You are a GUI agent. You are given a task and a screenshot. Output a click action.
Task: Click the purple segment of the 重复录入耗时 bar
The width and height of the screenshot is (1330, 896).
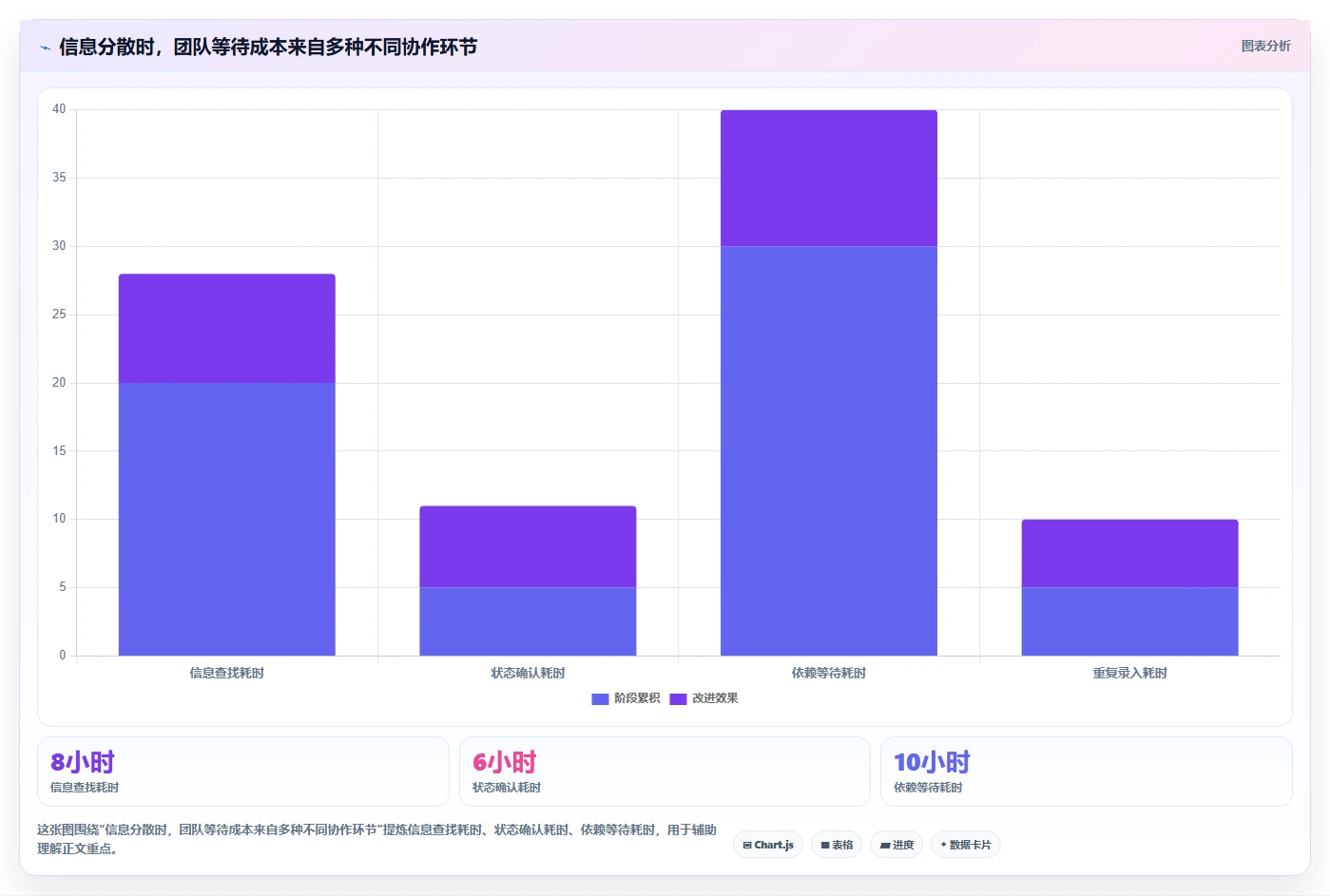[1129, 553]
